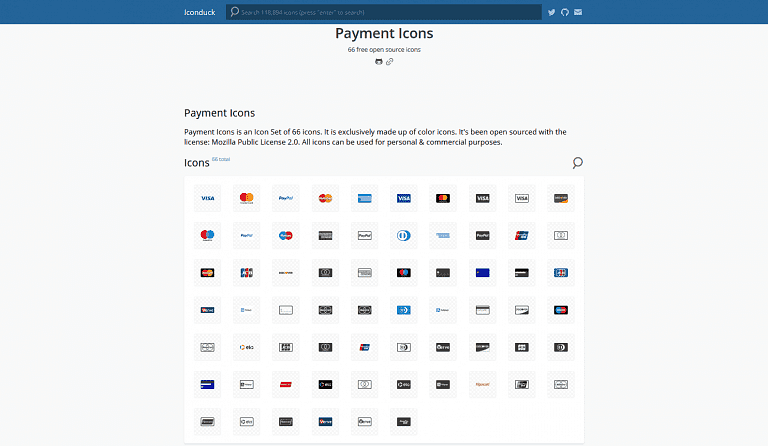This screenshot has width=768, height=446.
Task: Select the UnionPay icon beside dark PayPal card
Action: coord(522,235)
